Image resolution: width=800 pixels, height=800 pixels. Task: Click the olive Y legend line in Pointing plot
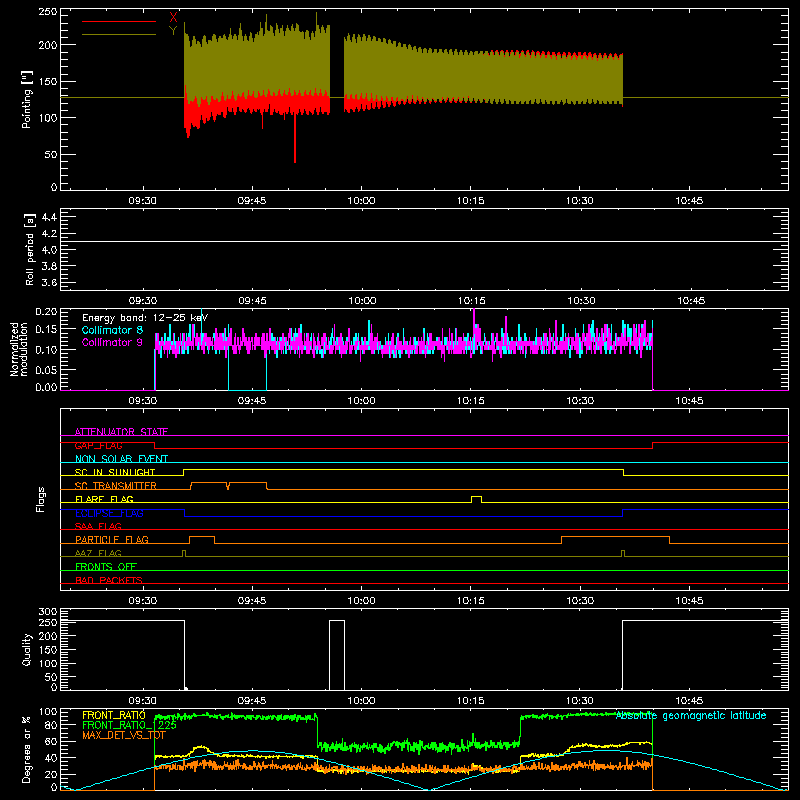point(118,35)
